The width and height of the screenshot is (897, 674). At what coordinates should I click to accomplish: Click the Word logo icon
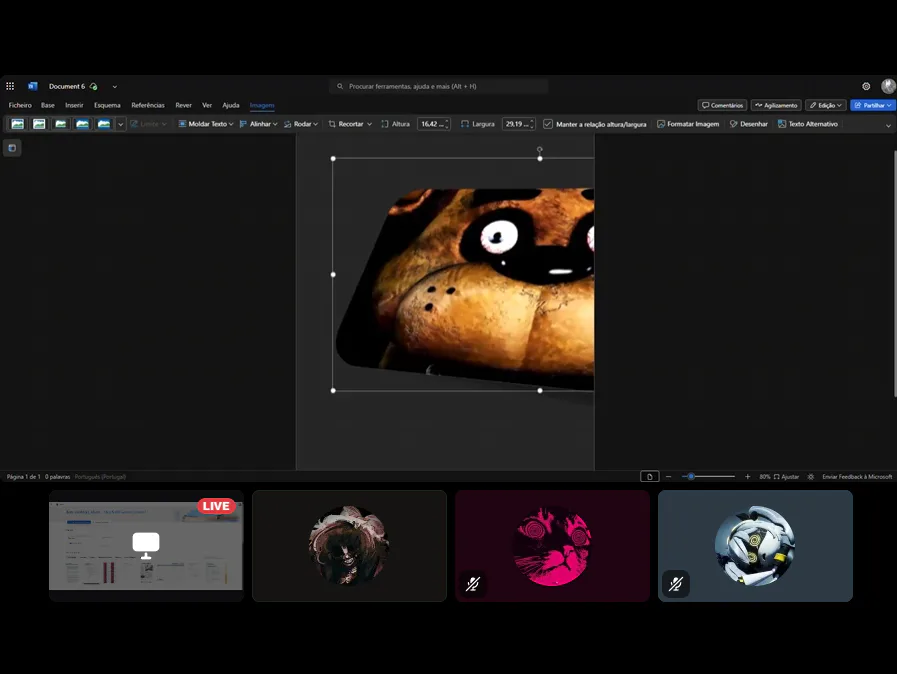click(33, 86)
